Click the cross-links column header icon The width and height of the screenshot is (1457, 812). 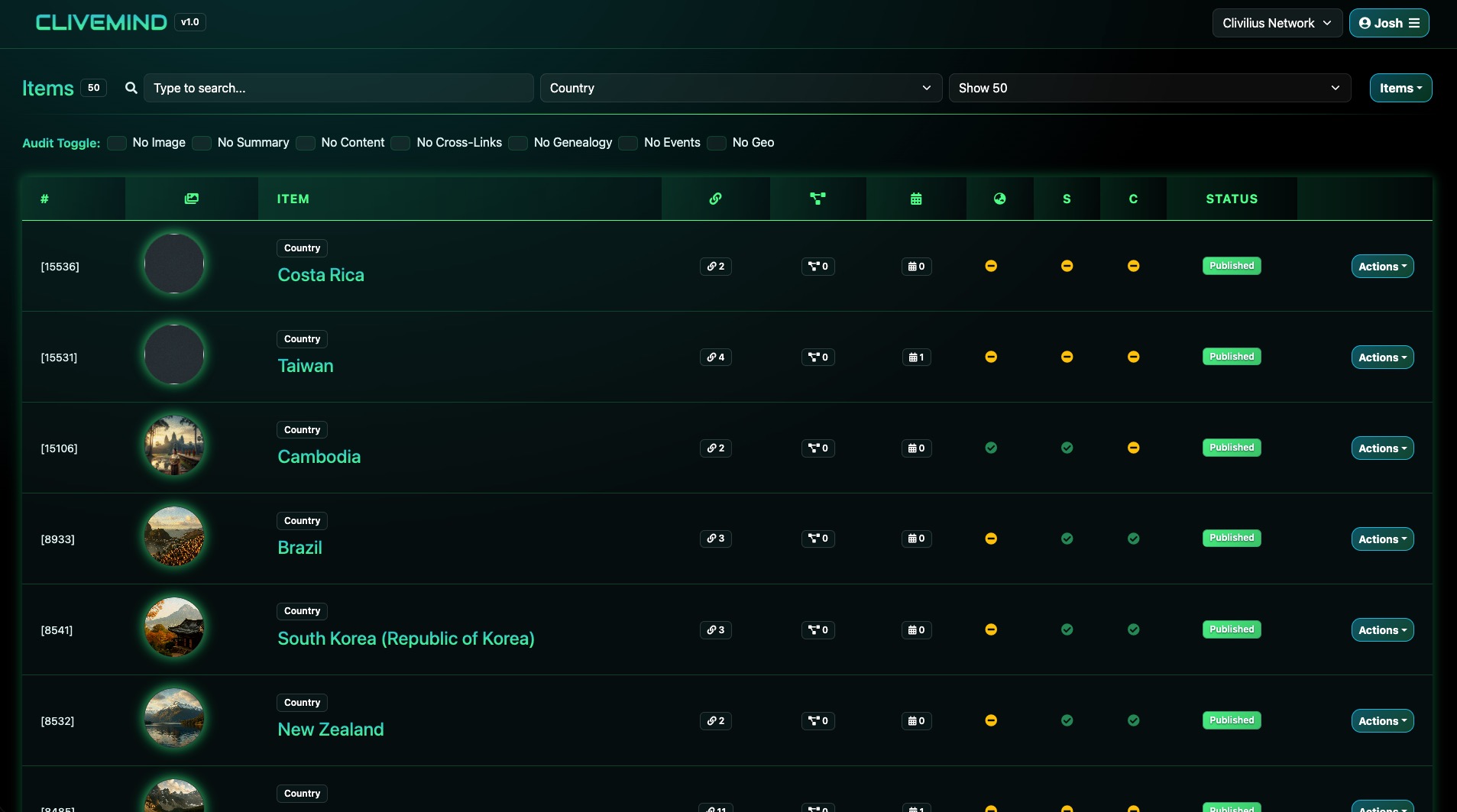[715, 199]
